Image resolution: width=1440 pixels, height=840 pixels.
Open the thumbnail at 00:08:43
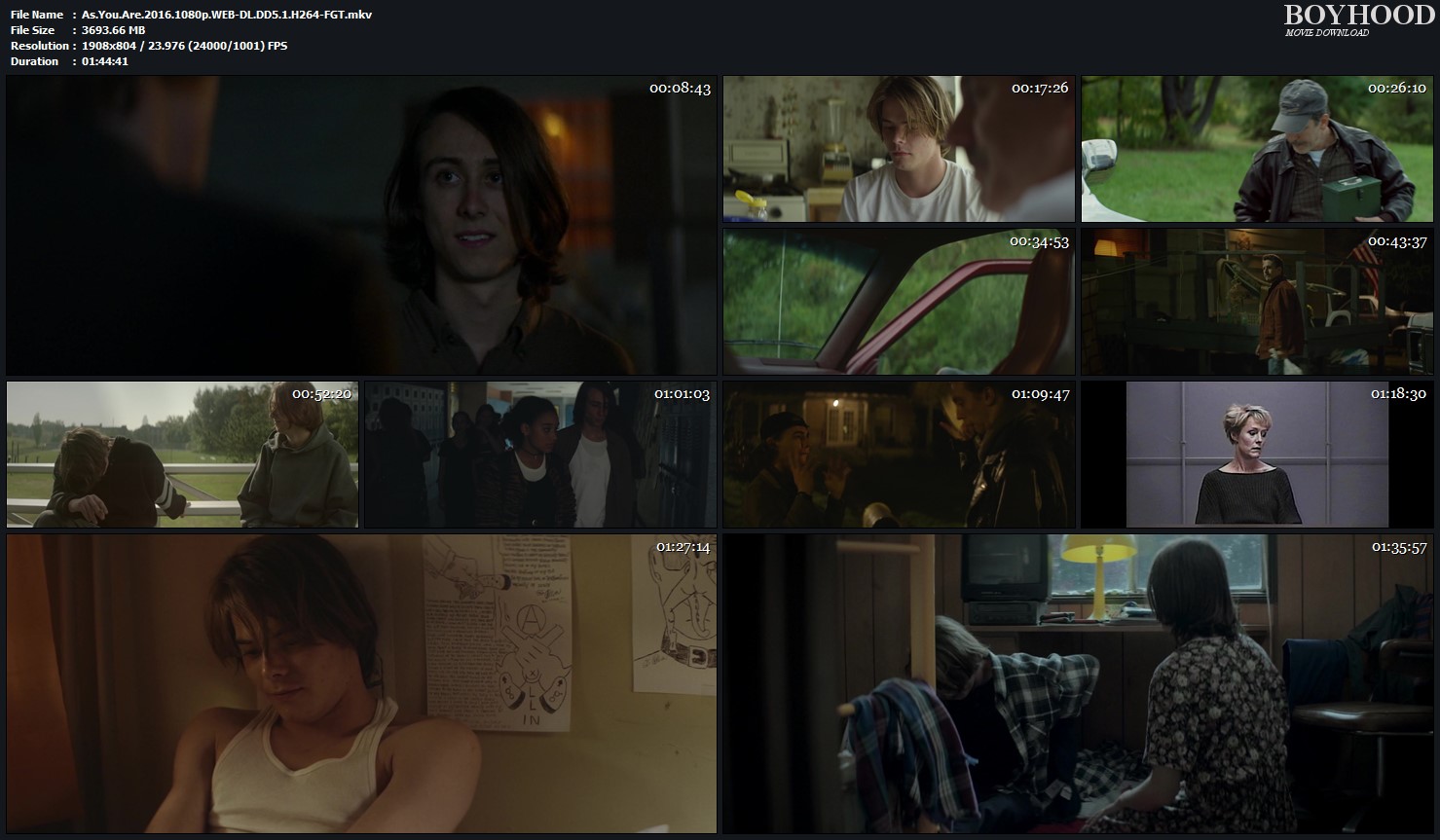(x=361, y=226)
